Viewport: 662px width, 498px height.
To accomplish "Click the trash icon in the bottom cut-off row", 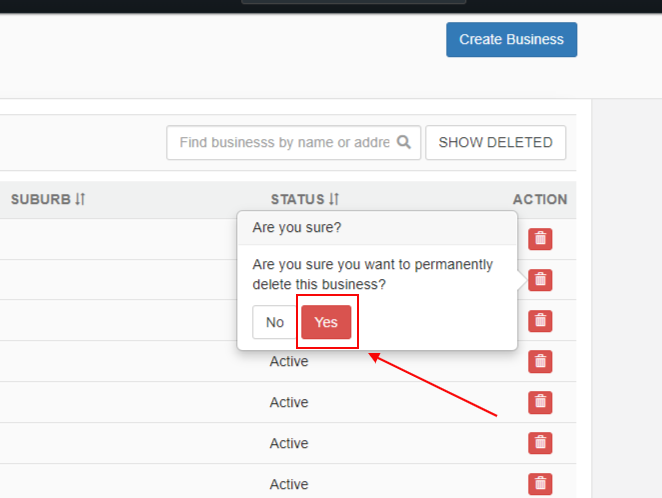I will pyautogui.click(x=540, y=484).
